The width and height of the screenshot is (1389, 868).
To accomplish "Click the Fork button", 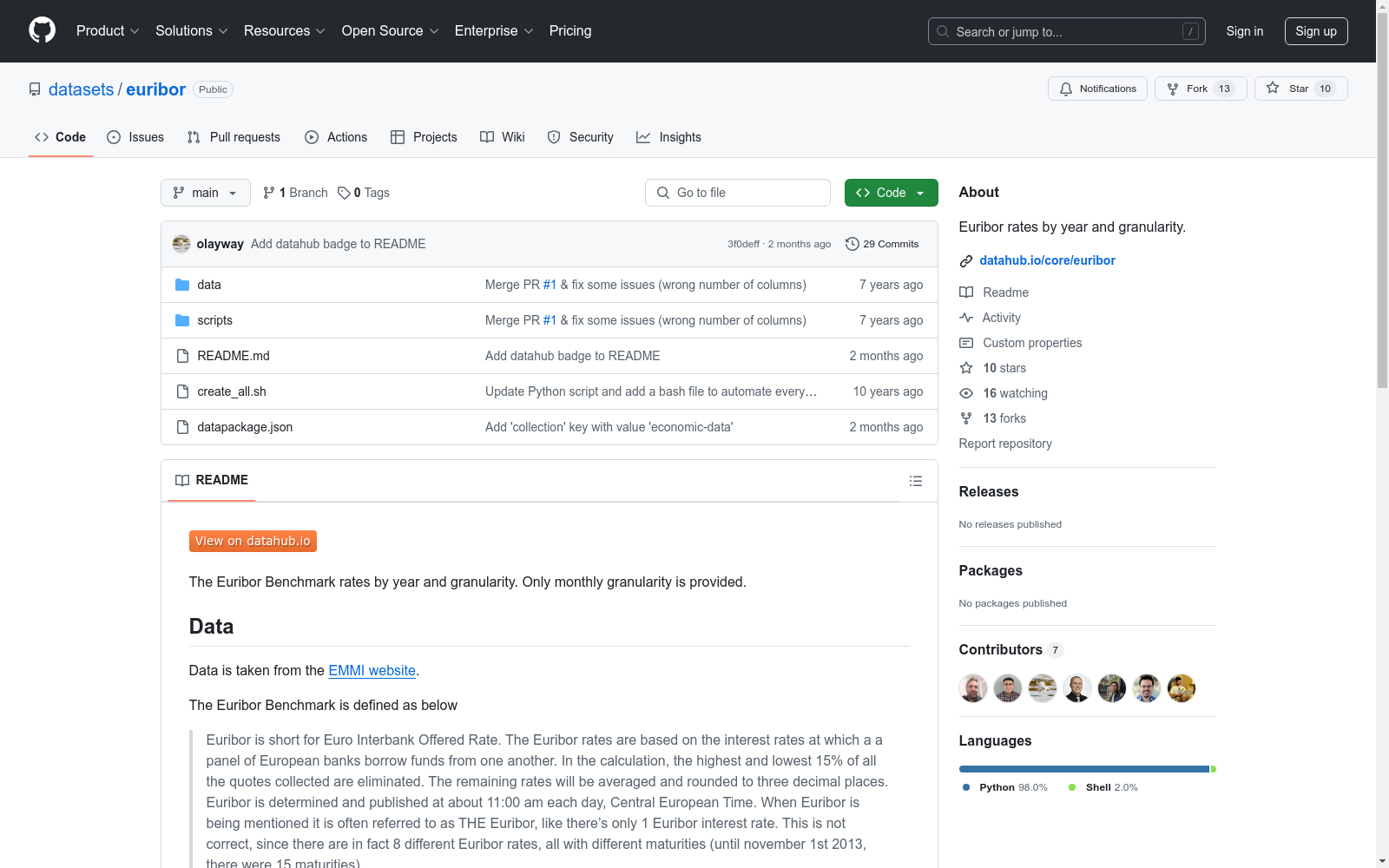I will pyautogui.click(x=1201, y=89).
